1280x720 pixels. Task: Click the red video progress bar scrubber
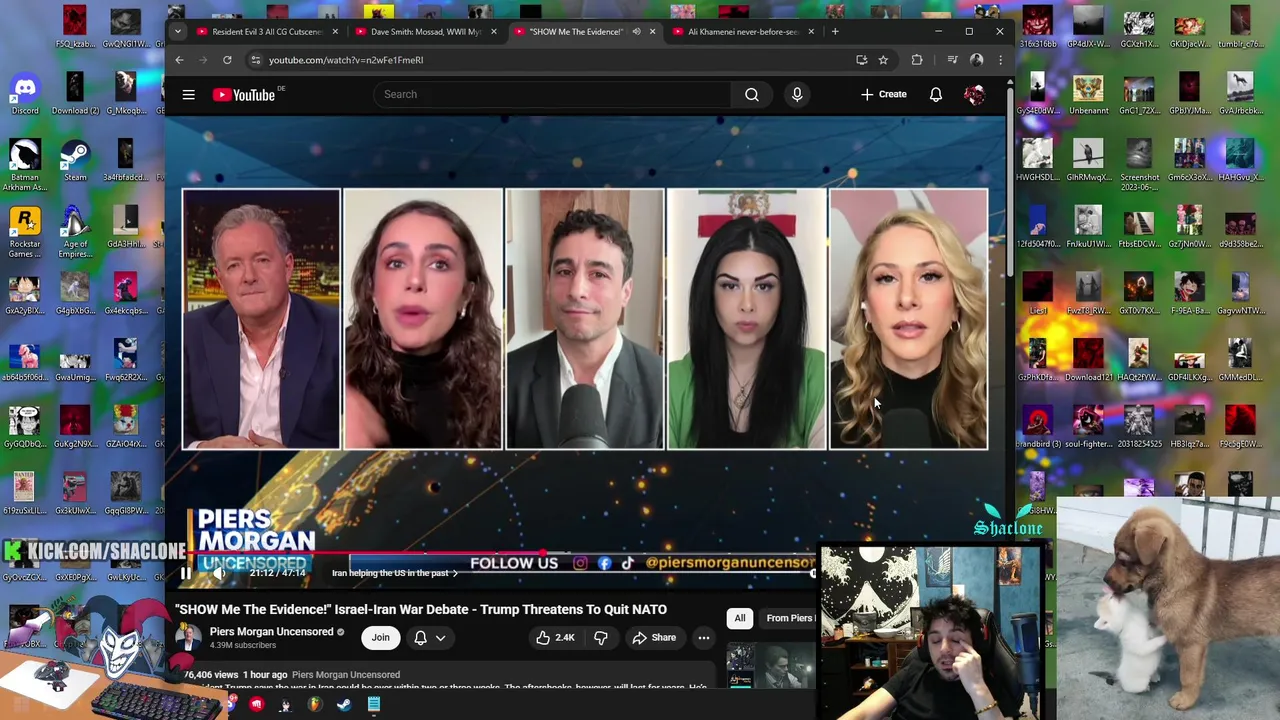[543, 553]
